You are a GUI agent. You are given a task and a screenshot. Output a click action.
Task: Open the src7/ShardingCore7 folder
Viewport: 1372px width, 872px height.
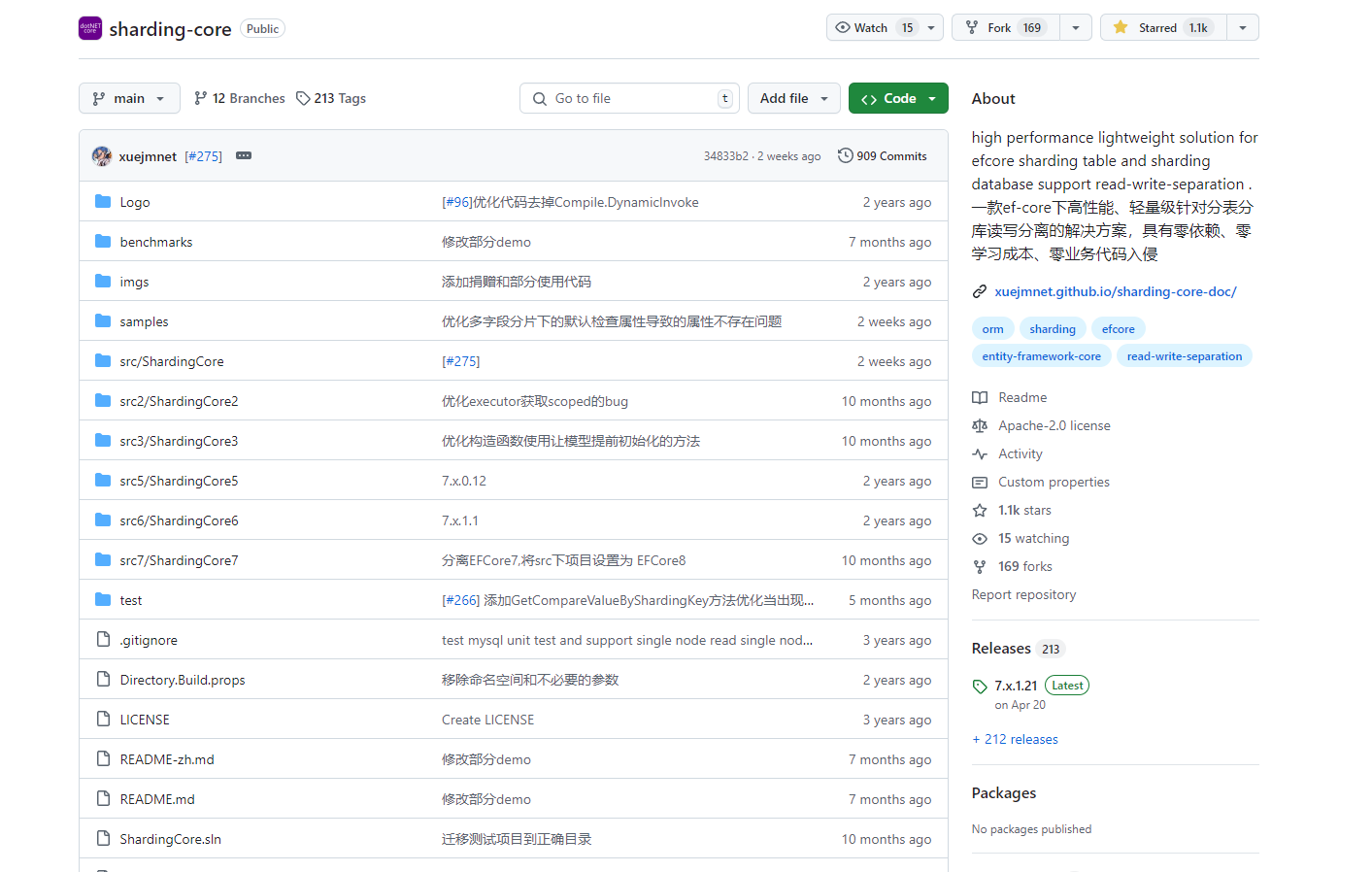pyautogui.click(x=179, y=560)
